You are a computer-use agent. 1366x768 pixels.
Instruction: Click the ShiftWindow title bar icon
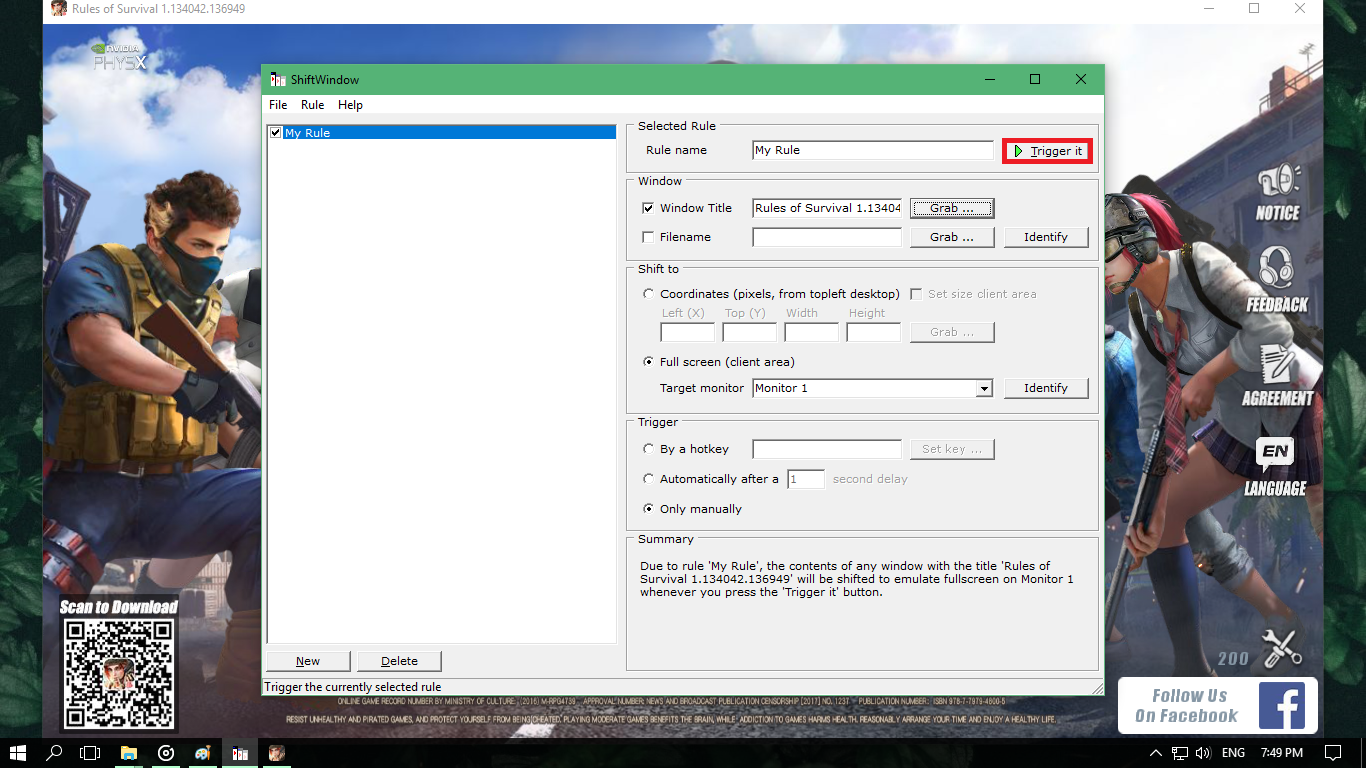pos(278,80)
